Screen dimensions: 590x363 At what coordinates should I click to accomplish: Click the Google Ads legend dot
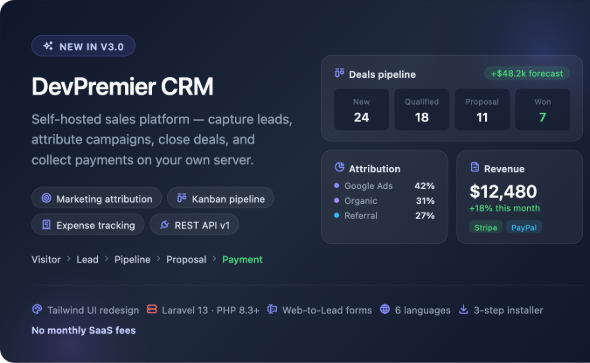click(336, 185)
